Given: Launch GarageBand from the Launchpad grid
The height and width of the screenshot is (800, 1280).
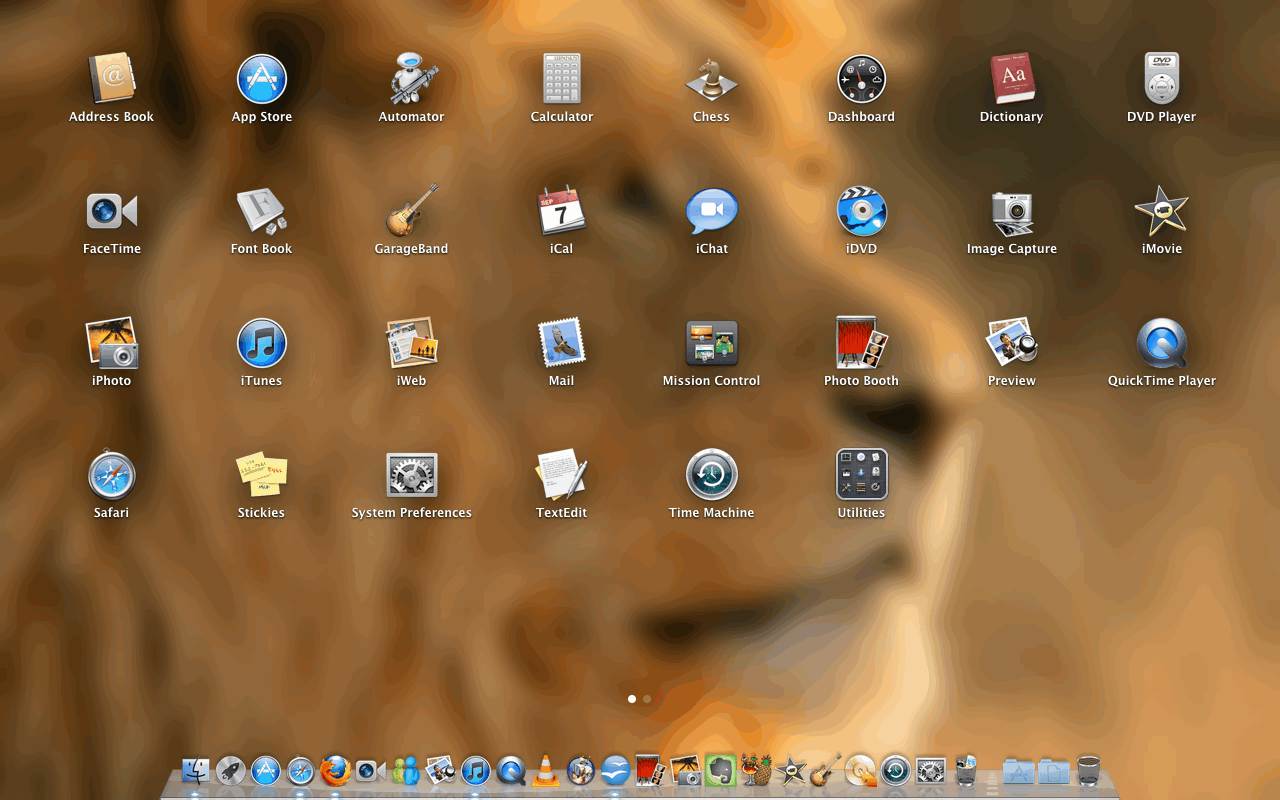Looking at the screenshot, I should pyautogui.click(x=411, y=211).
